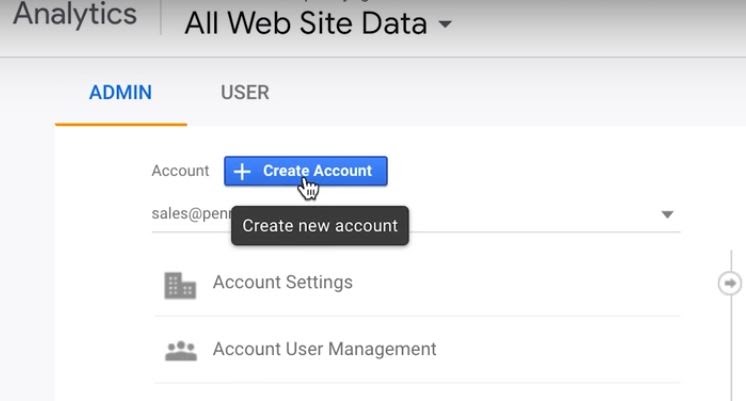Click the circular arrow column connector icon

point(729,283)
